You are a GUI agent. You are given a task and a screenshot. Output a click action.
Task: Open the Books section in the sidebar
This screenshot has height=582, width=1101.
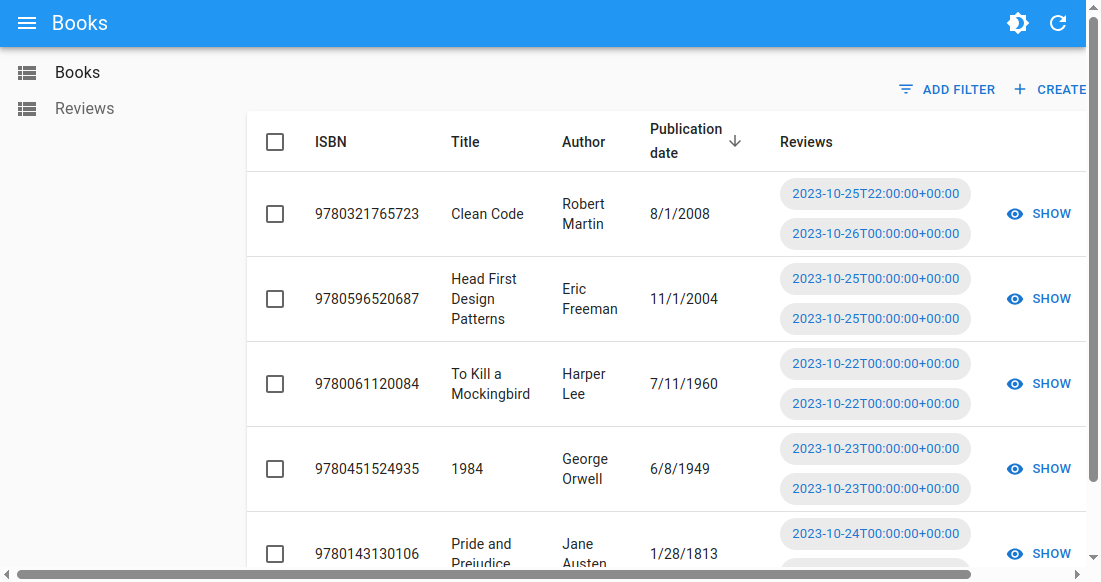[78, 72]
